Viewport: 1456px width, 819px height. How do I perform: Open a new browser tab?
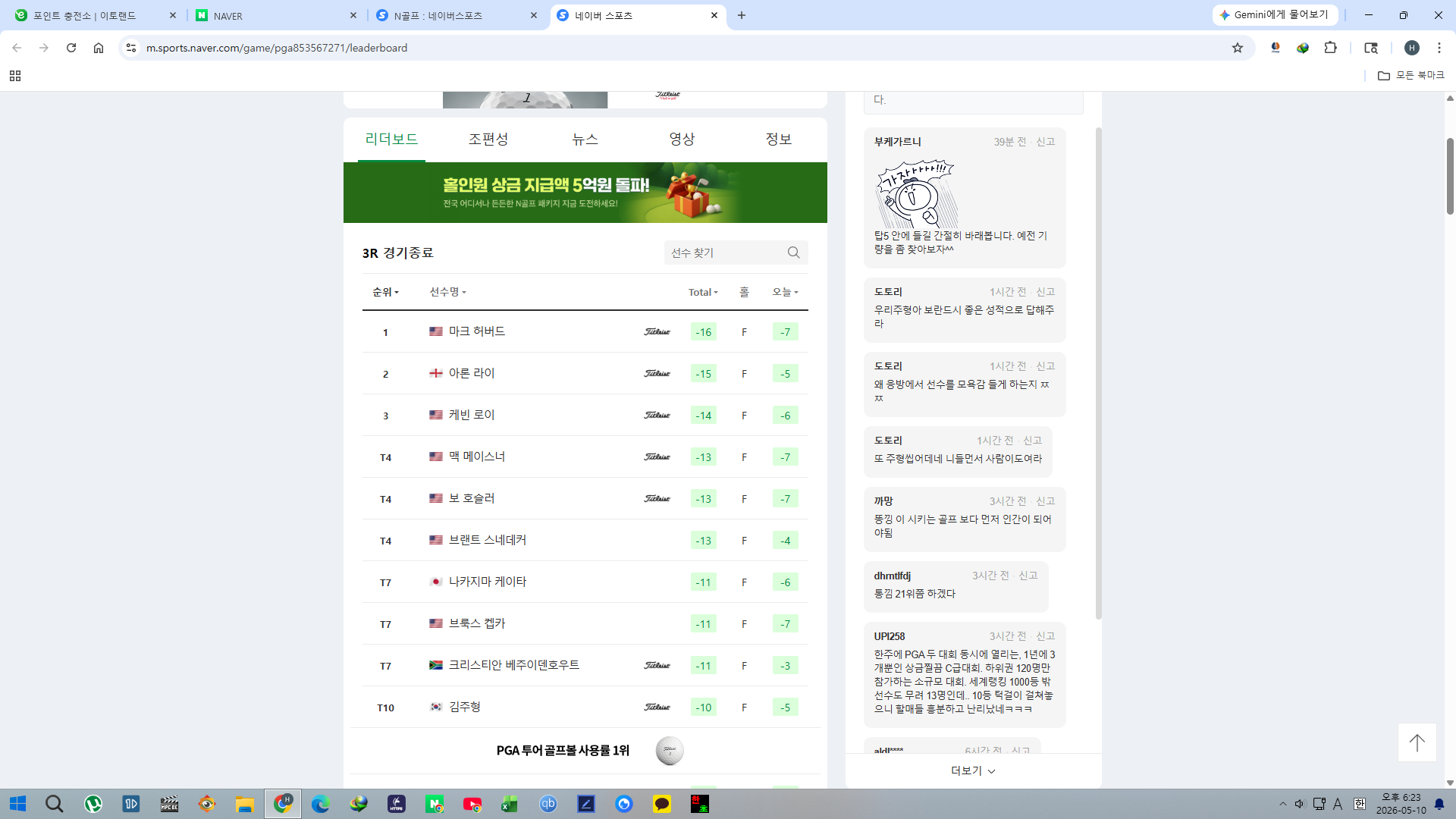(742, 15)
